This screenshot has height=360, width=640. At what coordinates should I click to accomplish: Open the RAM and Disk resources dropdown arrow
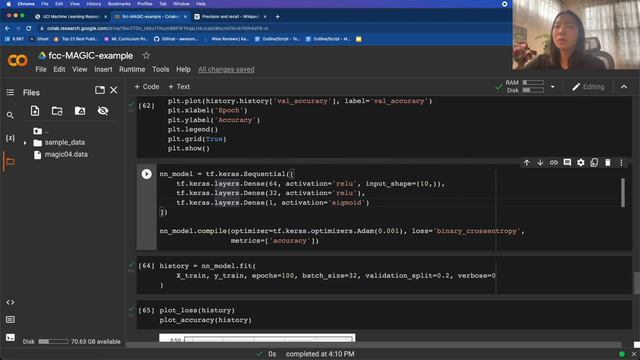[553, 87]
